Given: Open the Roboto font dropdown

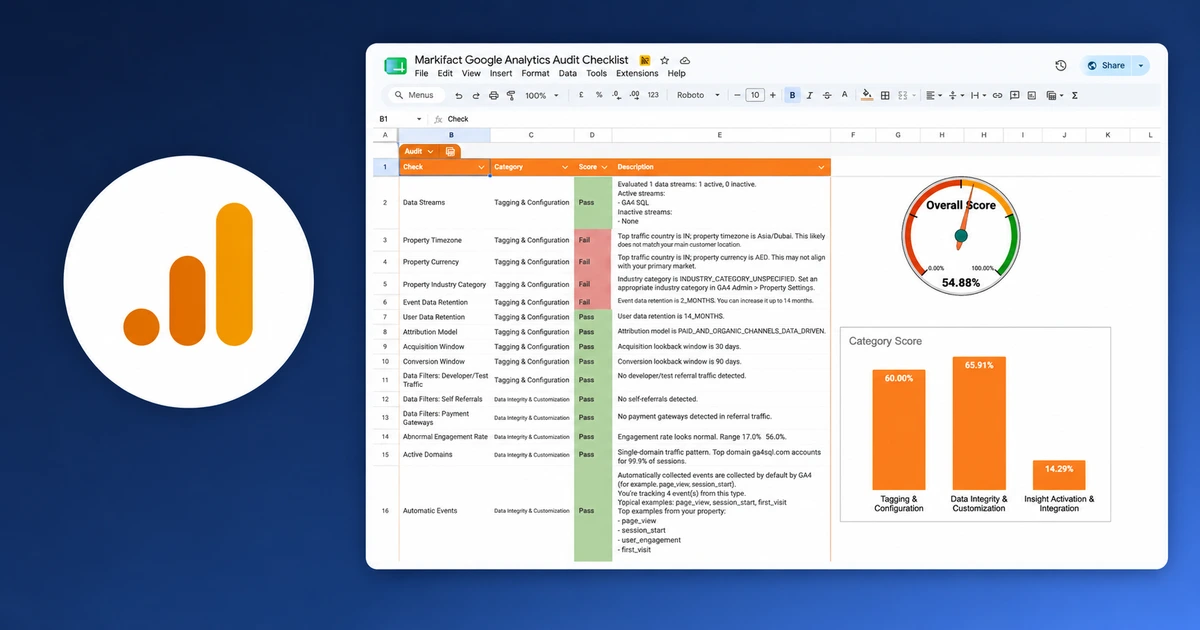Looking at the screenshot, I should pyautogui.click(x=698, y=95).
